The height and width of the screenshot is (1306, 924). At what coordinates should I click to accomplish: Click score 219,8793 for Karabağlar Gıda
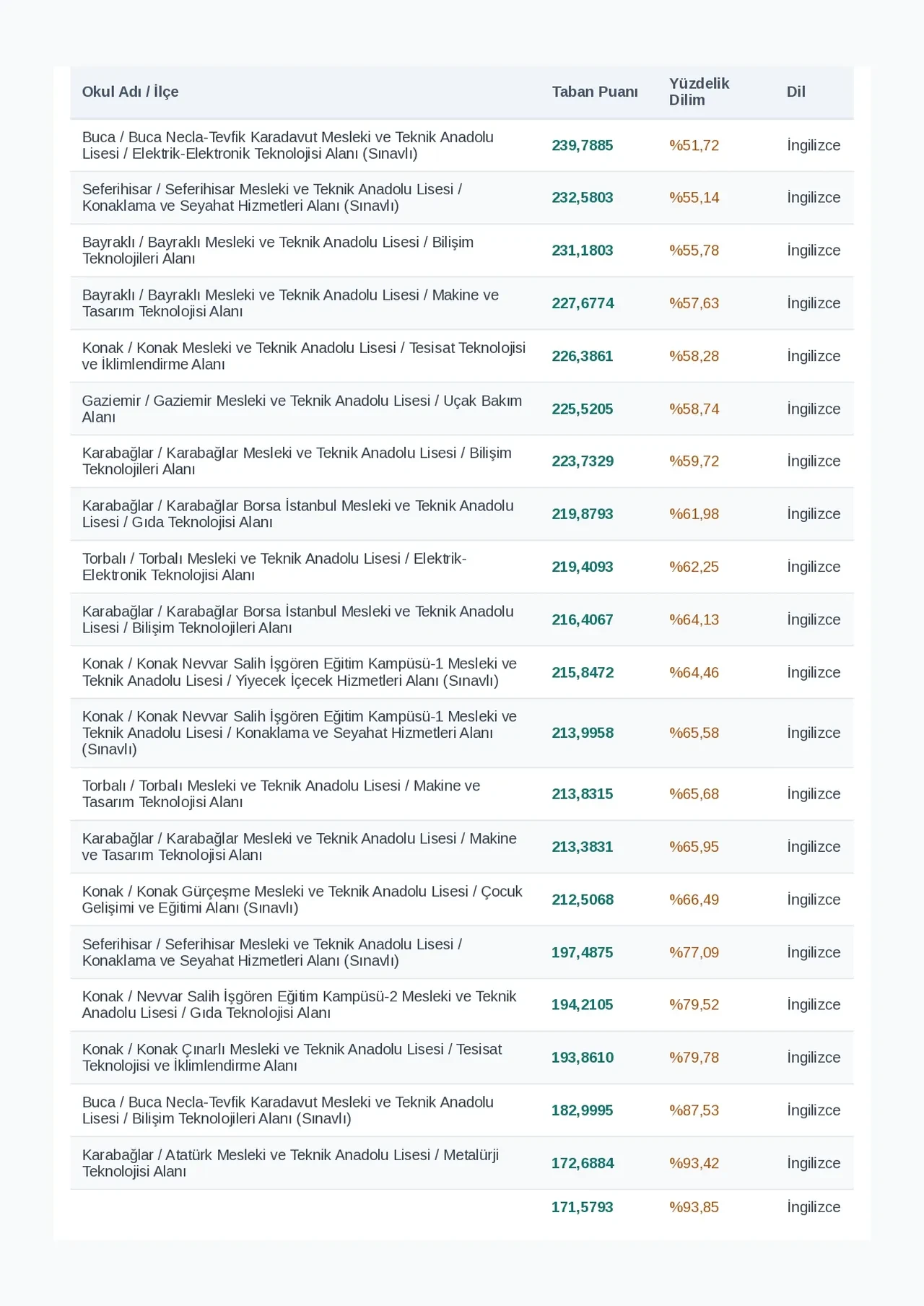click(x=582, y=514)
